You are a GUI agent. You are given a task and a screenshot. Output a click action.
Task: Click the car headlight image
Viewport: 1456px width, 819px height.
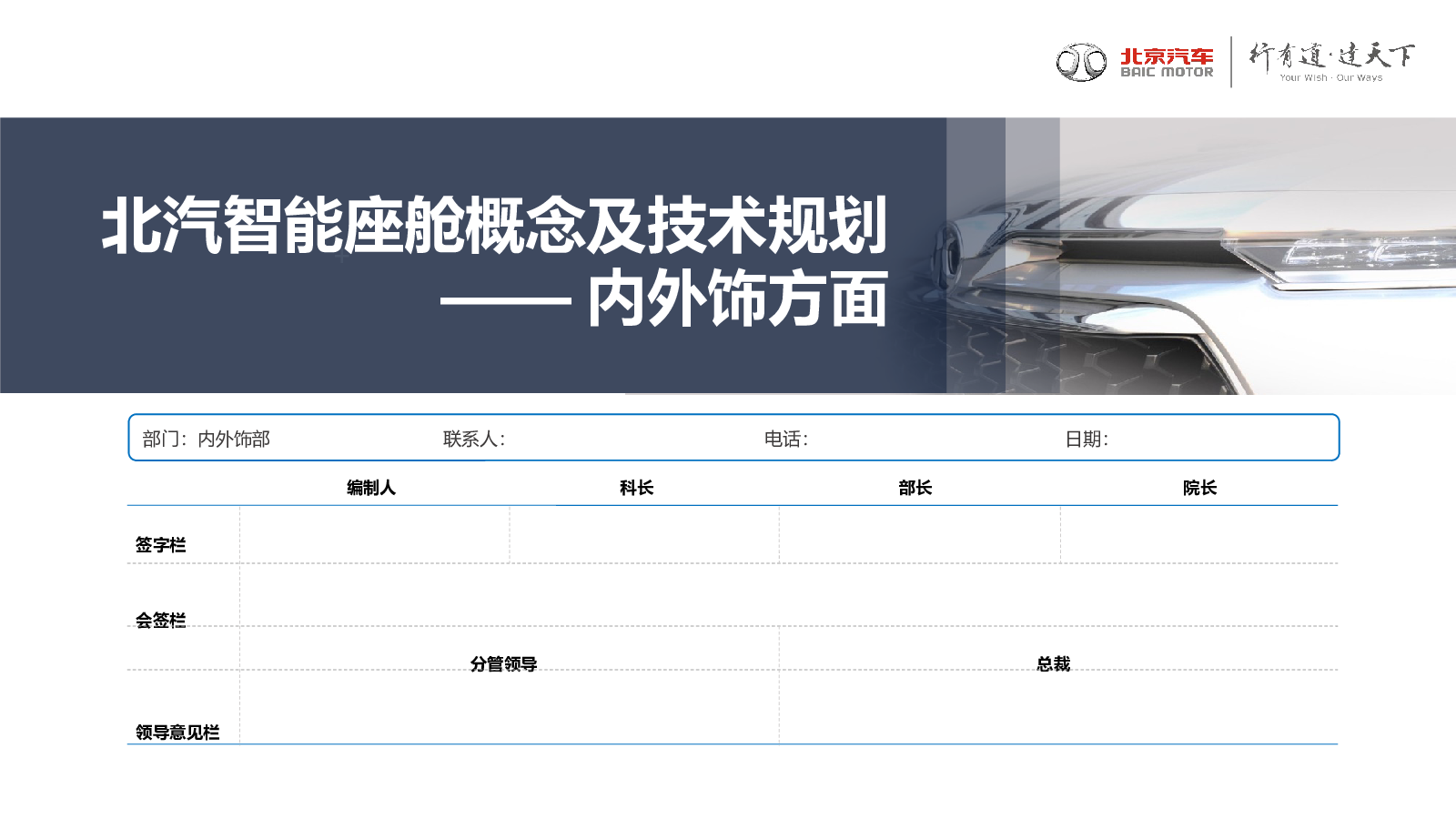pyautogui.click(x=1201, y=256)
